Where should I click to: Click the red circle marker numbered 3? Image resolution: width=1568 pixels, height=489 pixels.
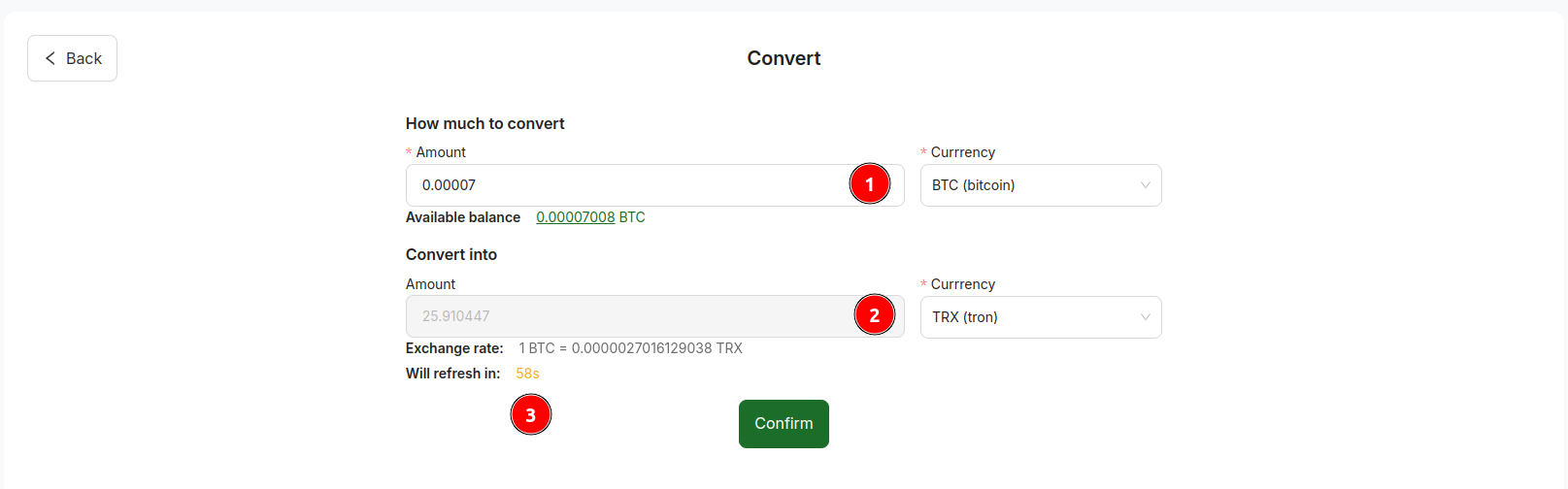click(531, 415)
